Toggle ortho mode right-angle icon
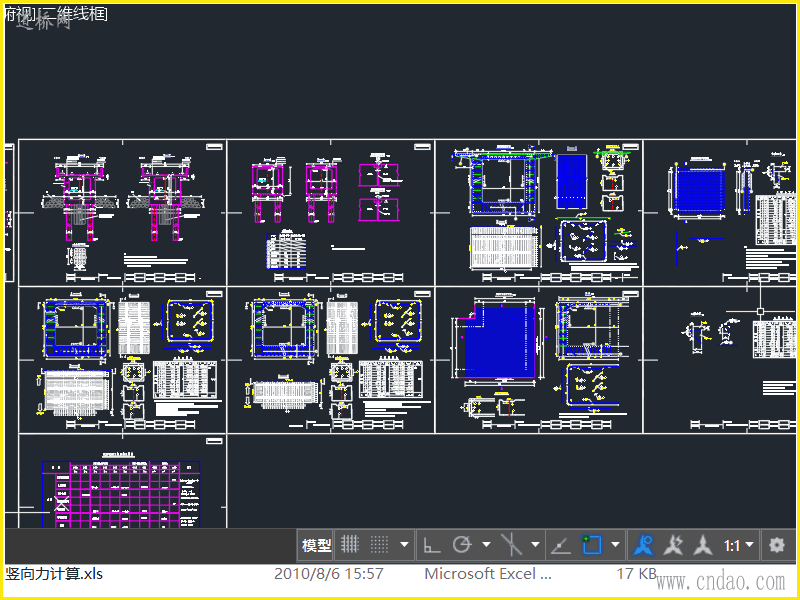Screen dimensions: 800x600 pyautogui.click(x=432, y=545)
